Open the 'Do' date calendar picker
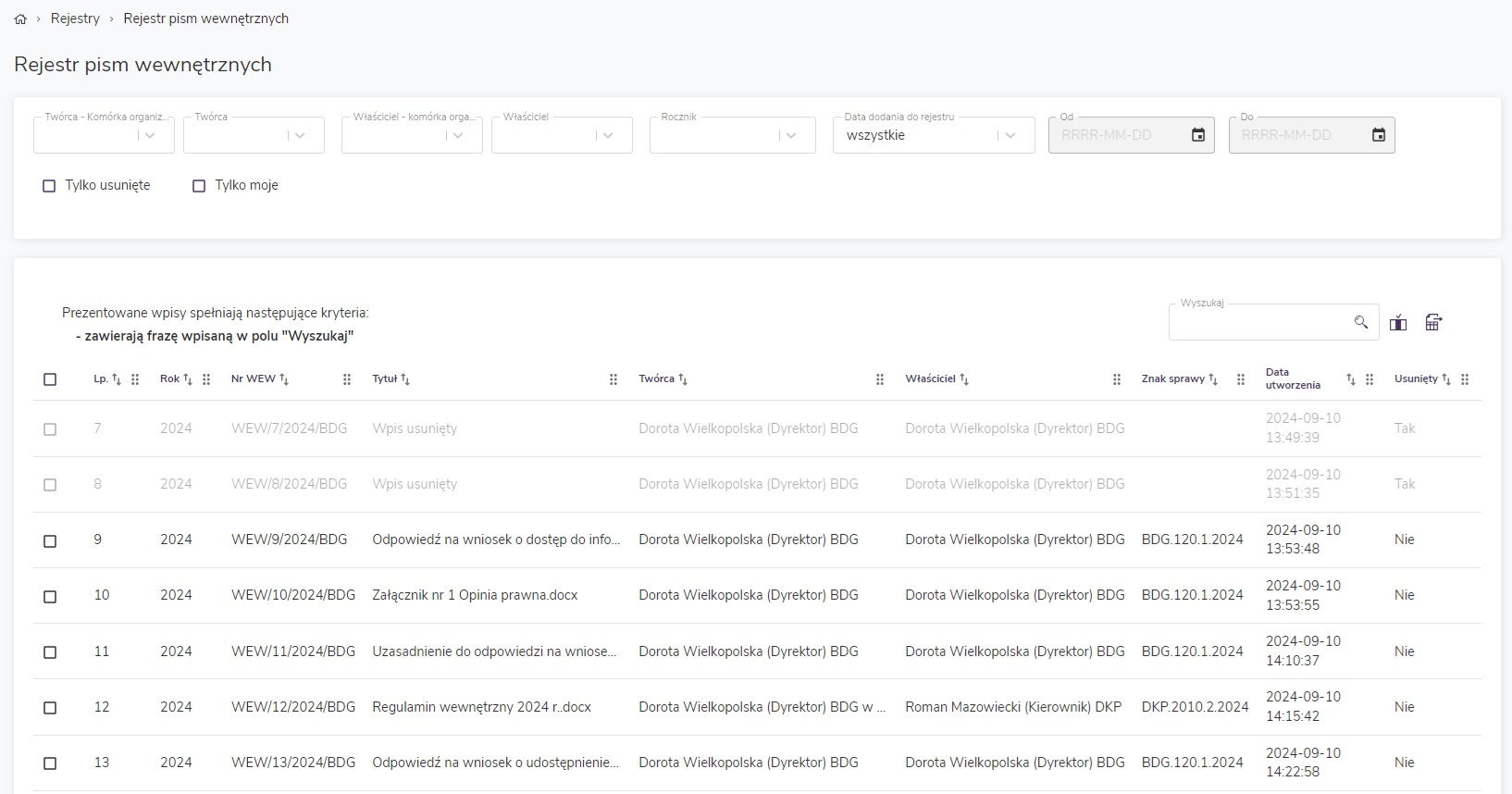1512x794 pixels. click(1378, 135)
